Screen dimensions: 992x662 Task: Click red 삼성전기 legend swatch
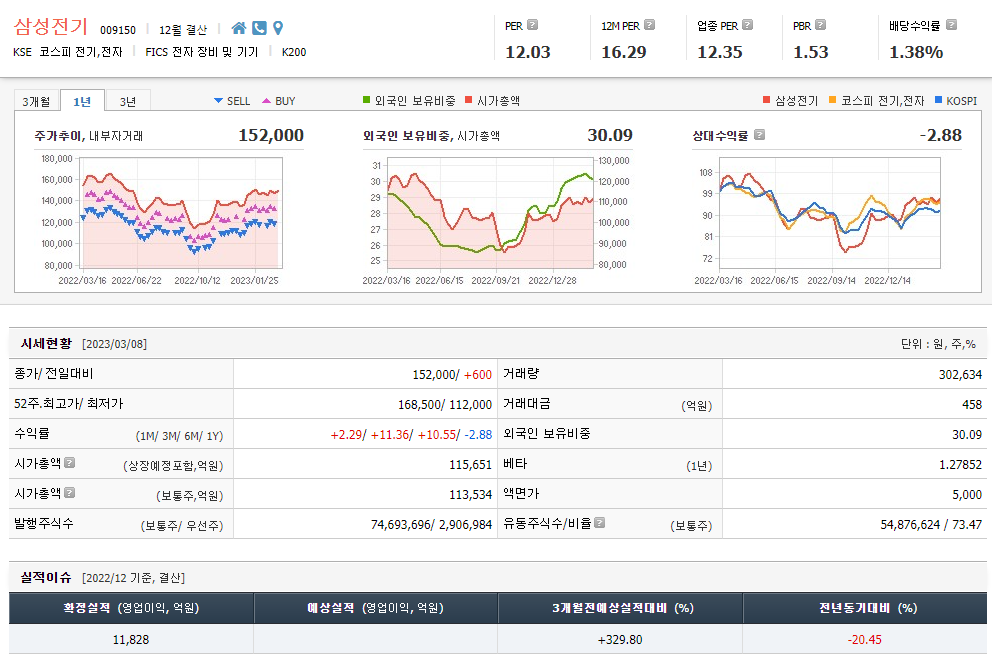[767, 100]
